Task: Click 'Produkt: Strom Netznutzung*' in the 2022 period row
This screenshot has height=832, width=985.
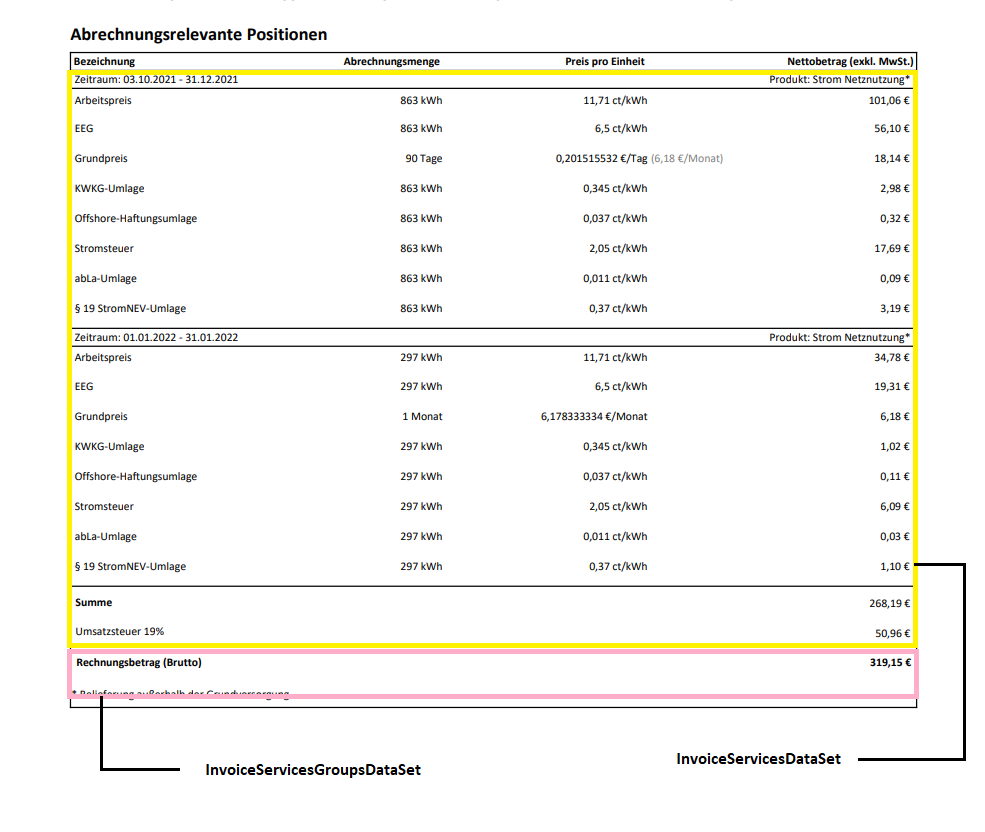Action: 839,337
